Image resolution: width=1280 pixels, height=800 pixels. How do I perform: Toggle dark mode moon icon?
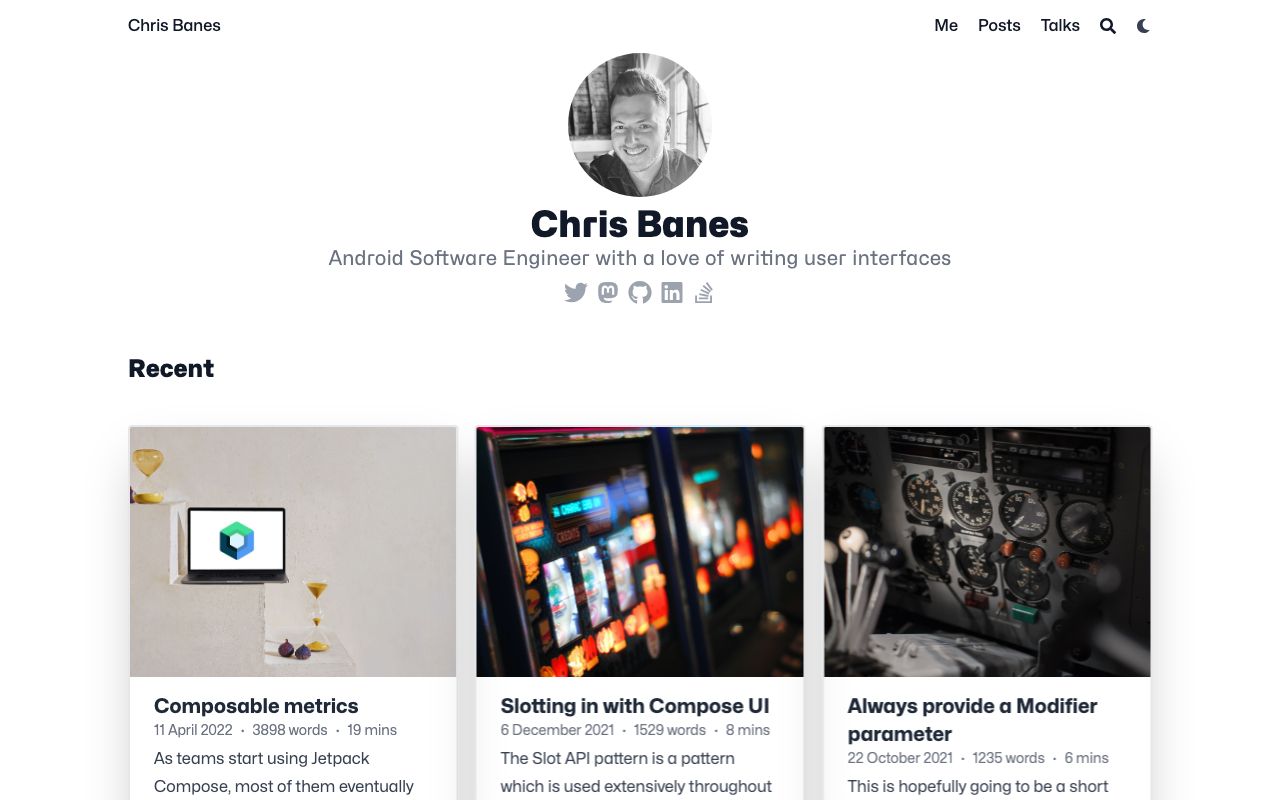(1143, 26)
